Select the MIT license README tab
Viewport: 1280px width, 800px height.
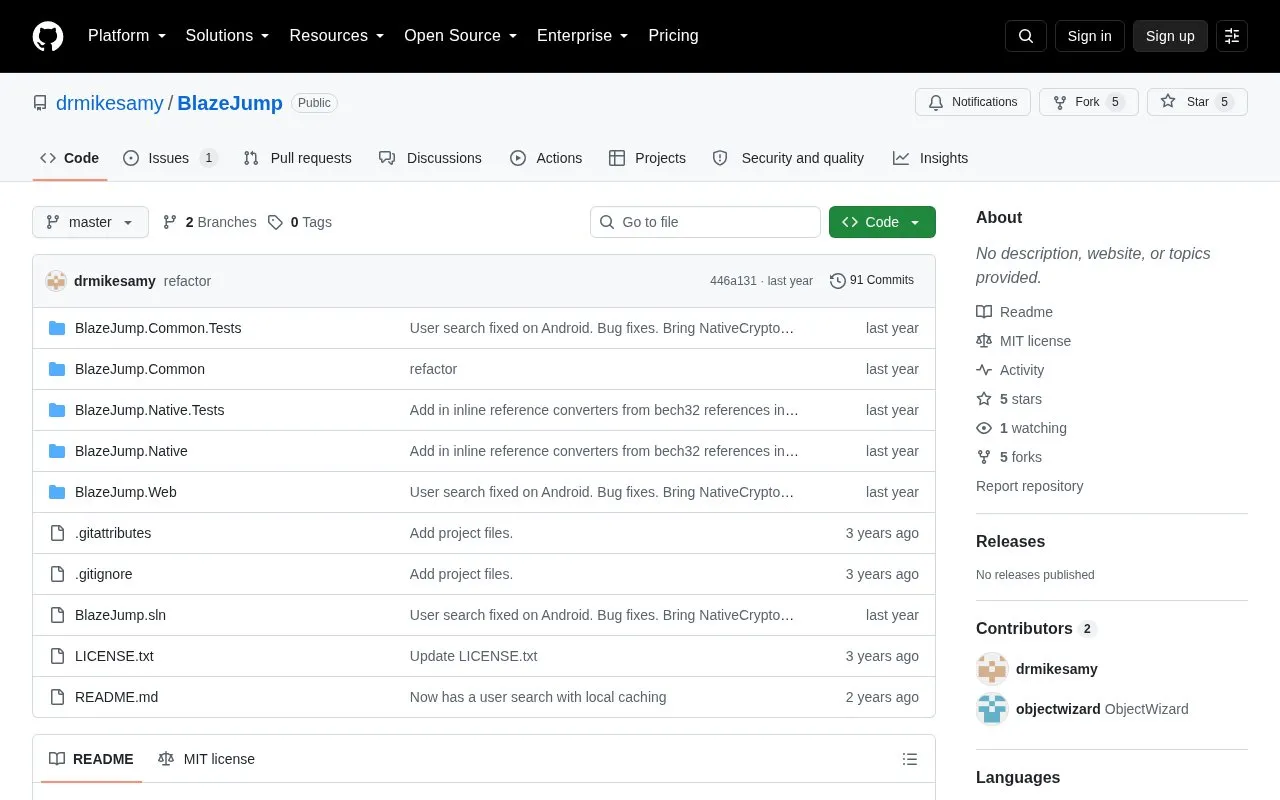[207, 759]
